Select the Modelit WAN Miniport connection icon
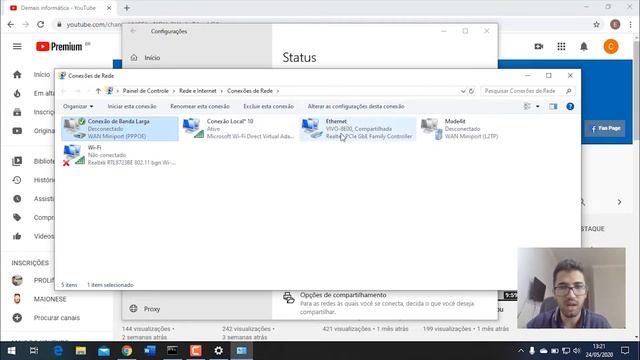This screenshot has width=640, height=360. pyautogui.click(x=431, y=128)
